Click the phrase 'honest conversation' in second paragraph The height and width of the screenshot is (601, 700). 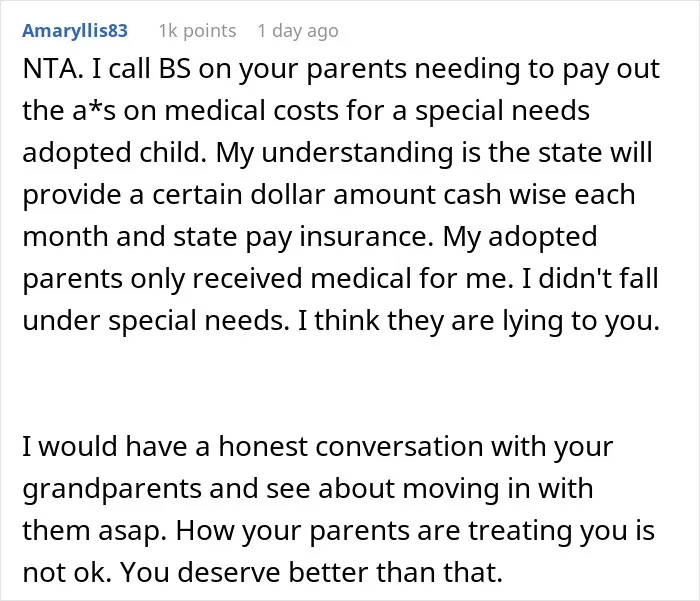click(351, 447)
